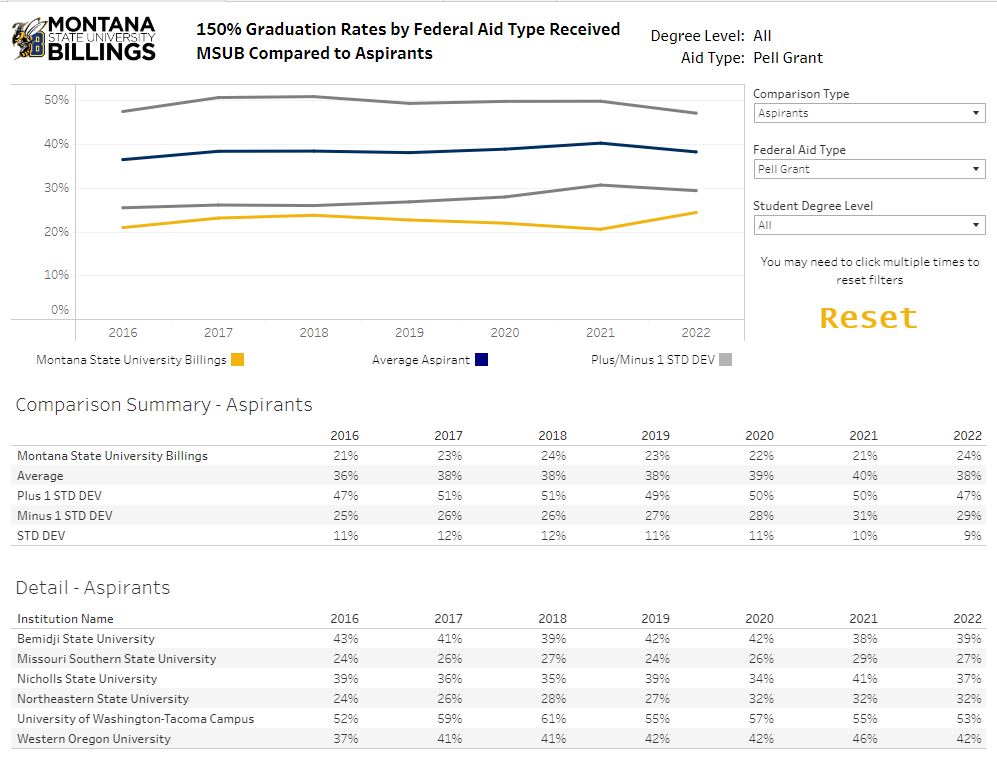
Task: Select University of Washington-Tacoma Campus row
Action: 135,719
